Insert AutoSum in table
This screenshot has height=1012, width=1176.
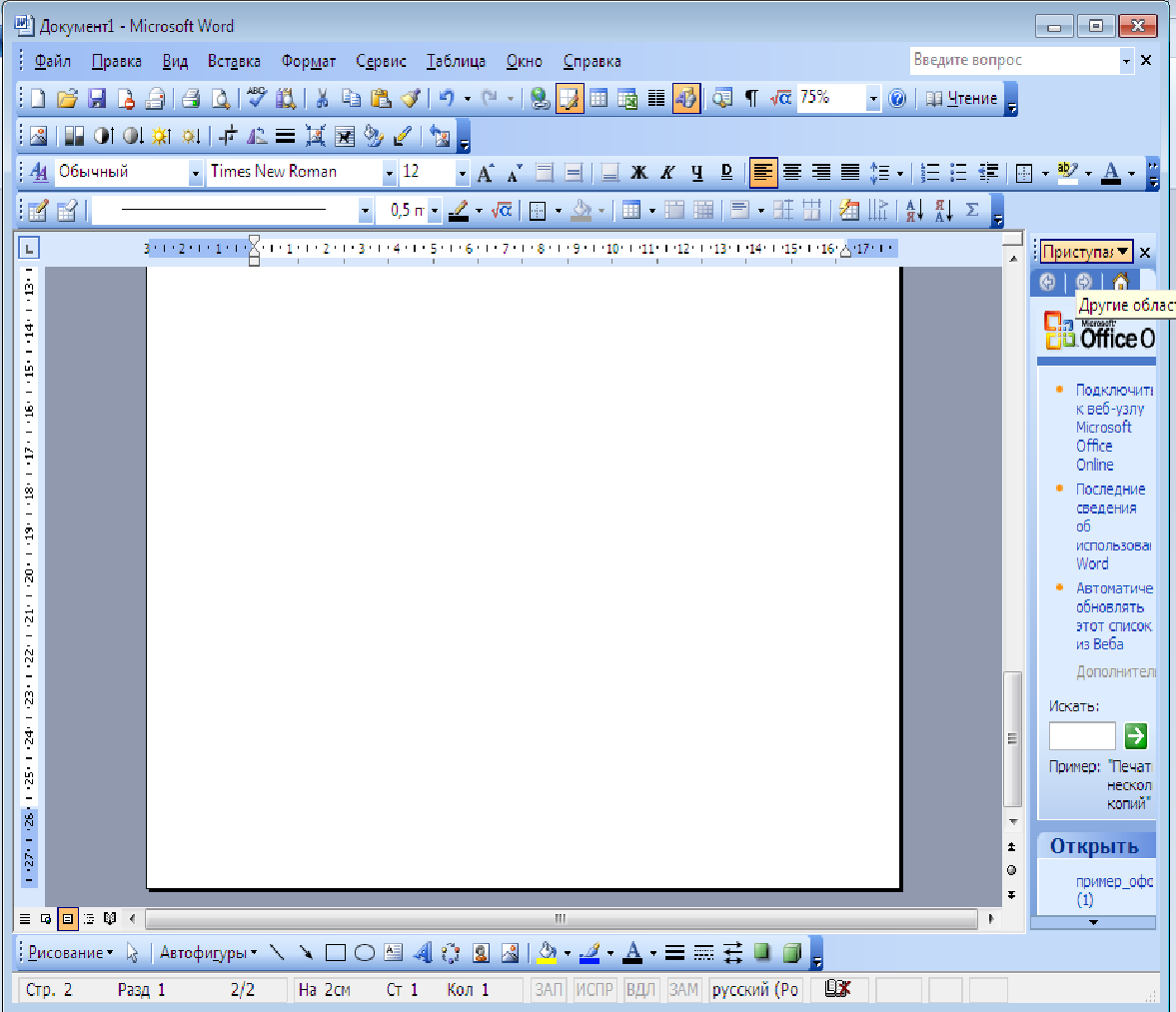(972, 211)
